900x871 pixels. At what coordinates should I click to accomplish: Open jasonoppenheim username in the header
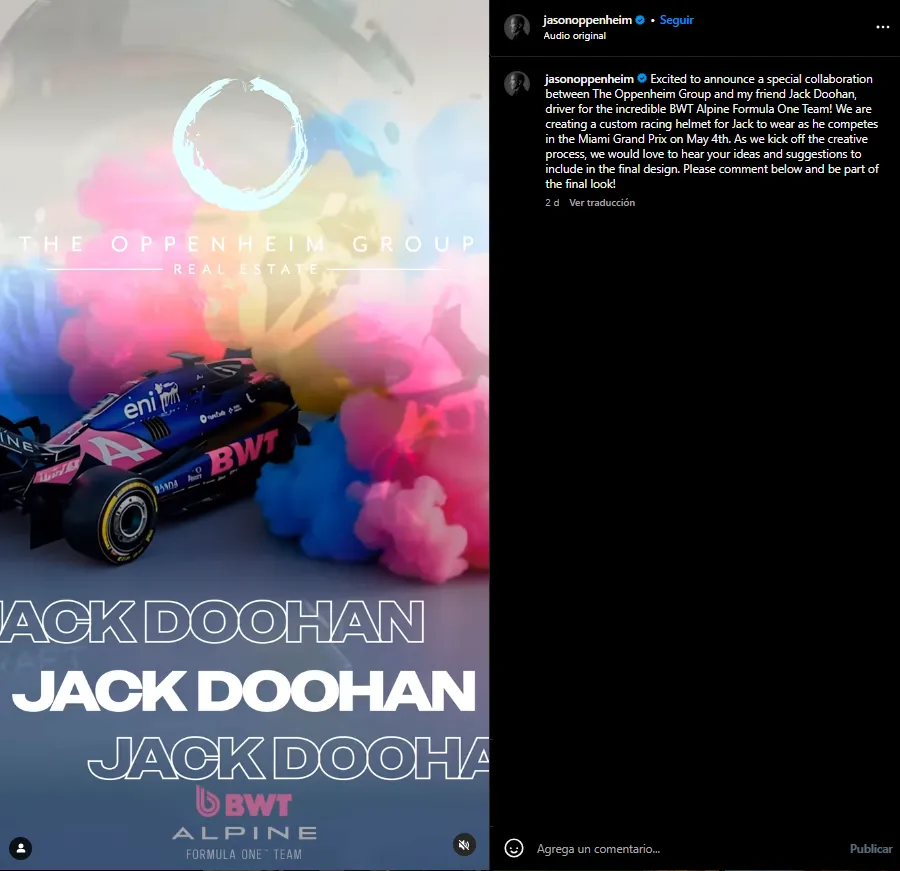pos(587,20)
